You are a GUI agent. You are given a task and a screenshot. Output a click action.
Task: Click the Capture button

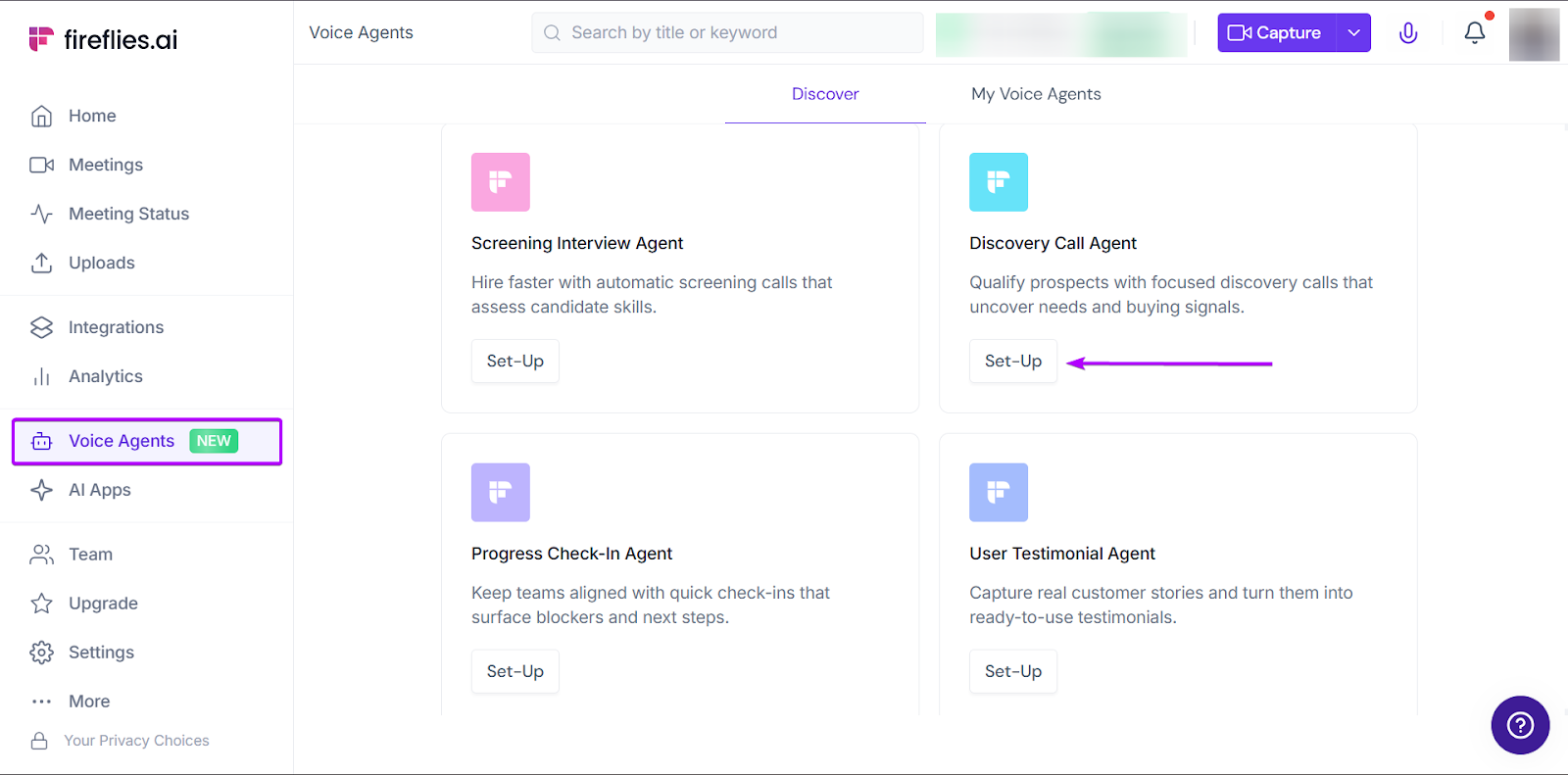point(1277,32)
